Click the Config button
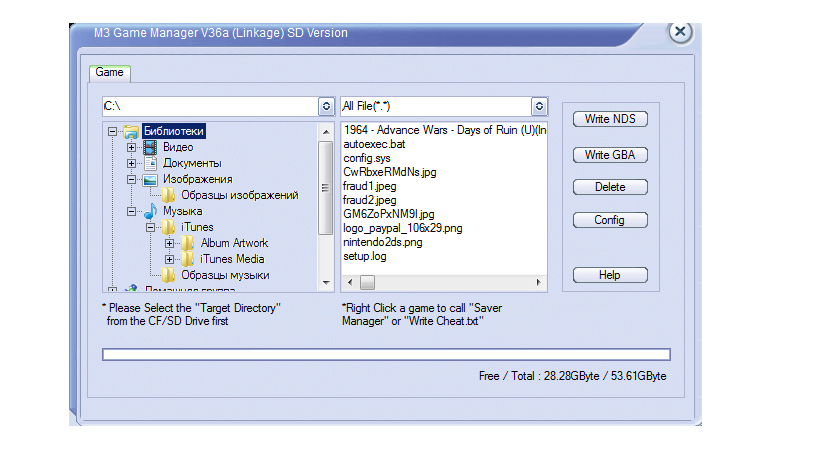Image resolution: width=816 pixels, height=460 pixels. pos(610,220)
